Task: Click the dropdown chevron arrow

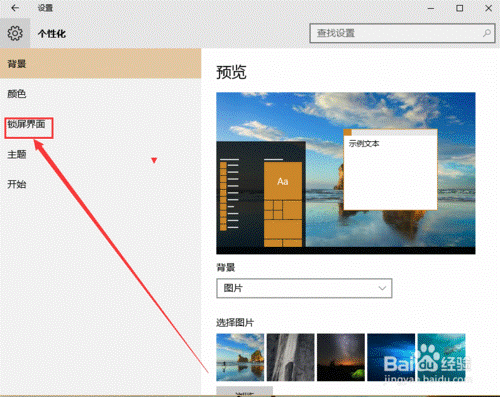Action: [x=382, y=288]
